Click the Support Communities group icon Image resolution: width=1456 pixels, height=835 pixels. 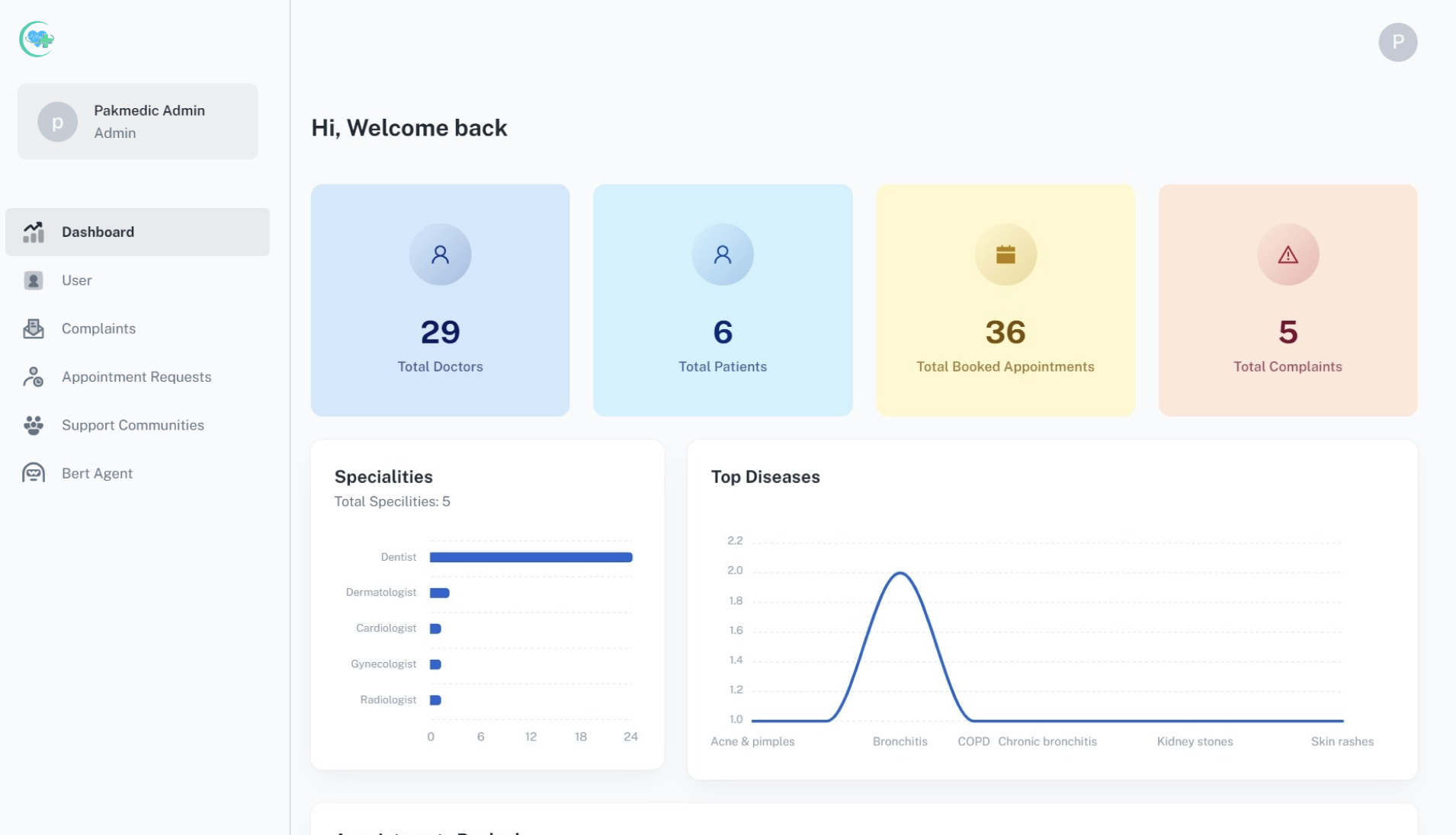[x=34, y=425]
